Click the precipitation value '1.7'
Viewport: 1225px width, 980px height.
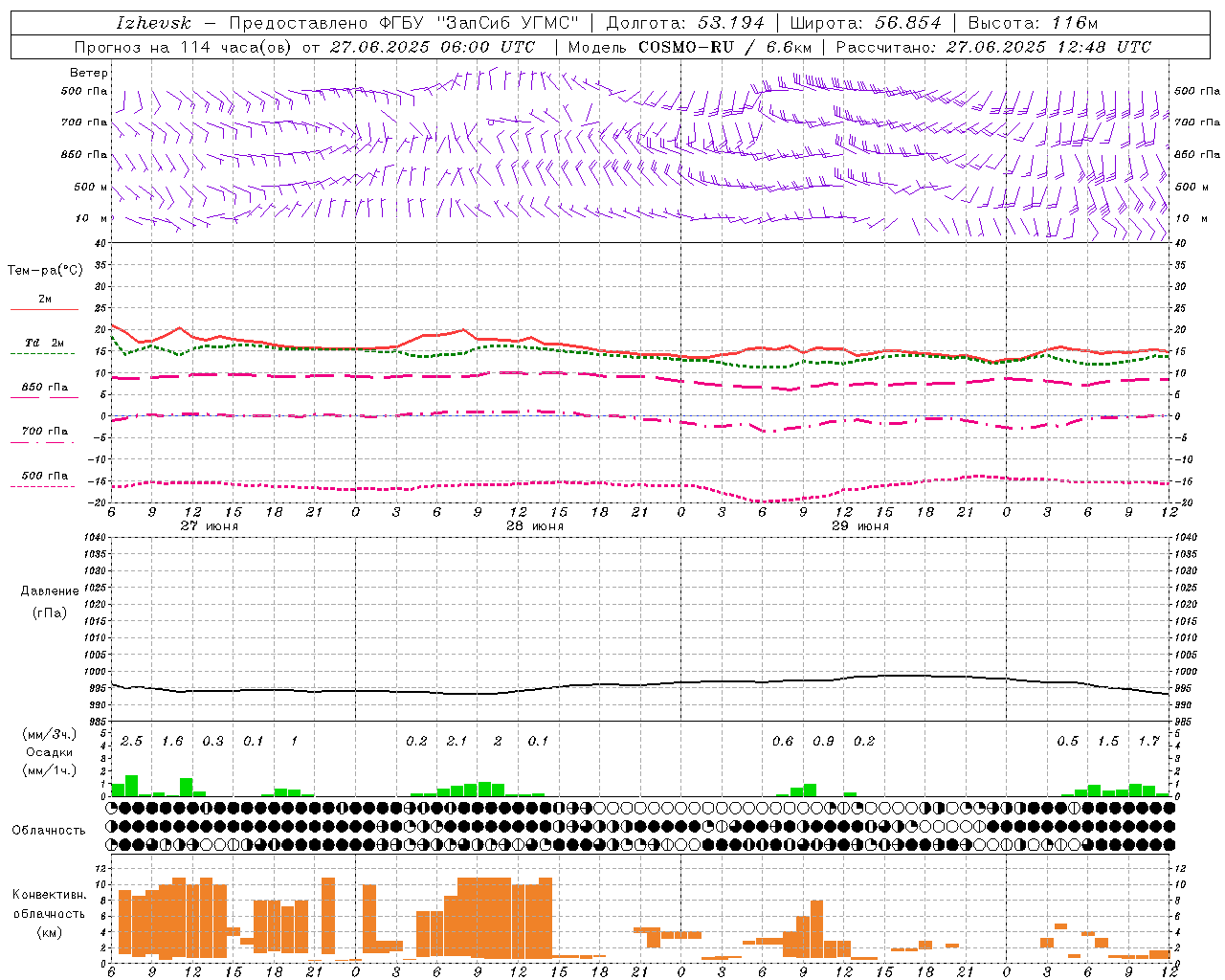coord(1149,742)
